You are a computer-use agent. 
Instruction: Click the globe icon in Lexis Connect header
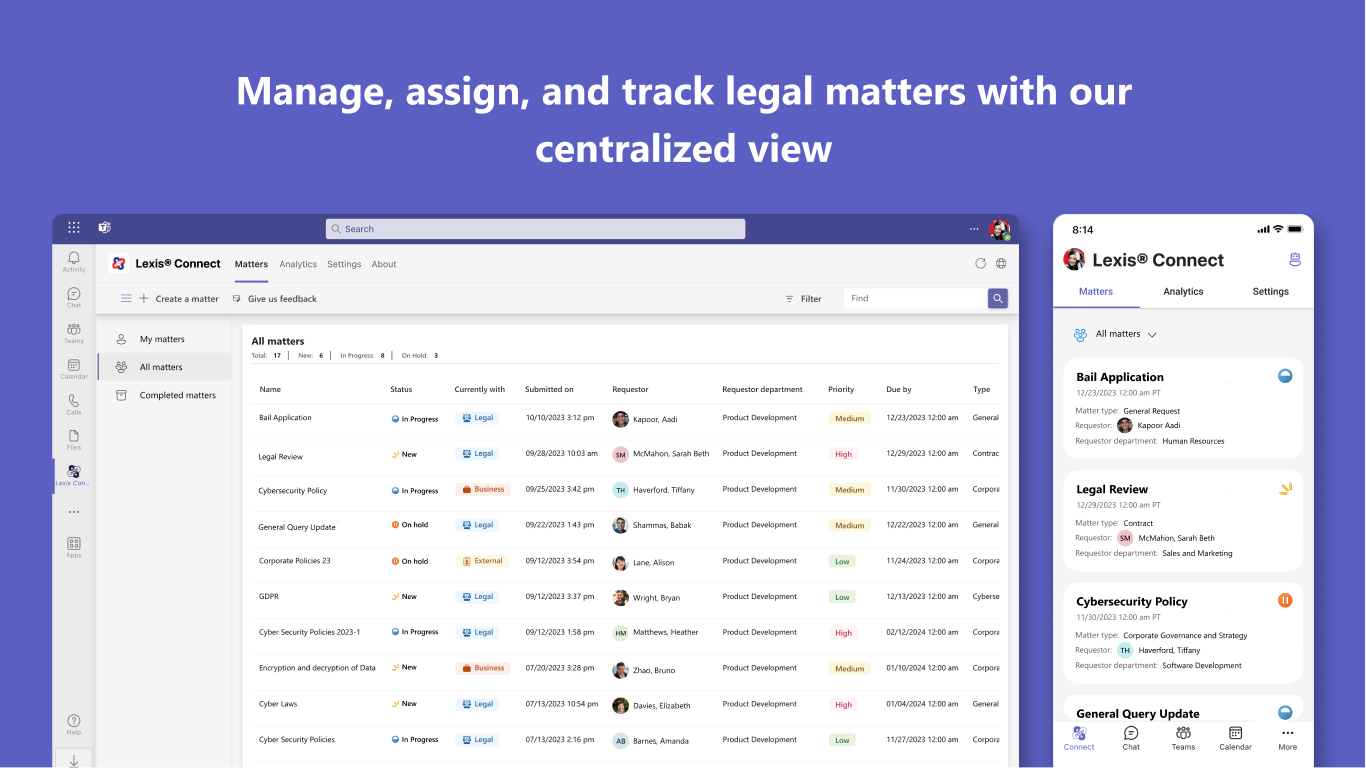click(x=1001, y=264)
